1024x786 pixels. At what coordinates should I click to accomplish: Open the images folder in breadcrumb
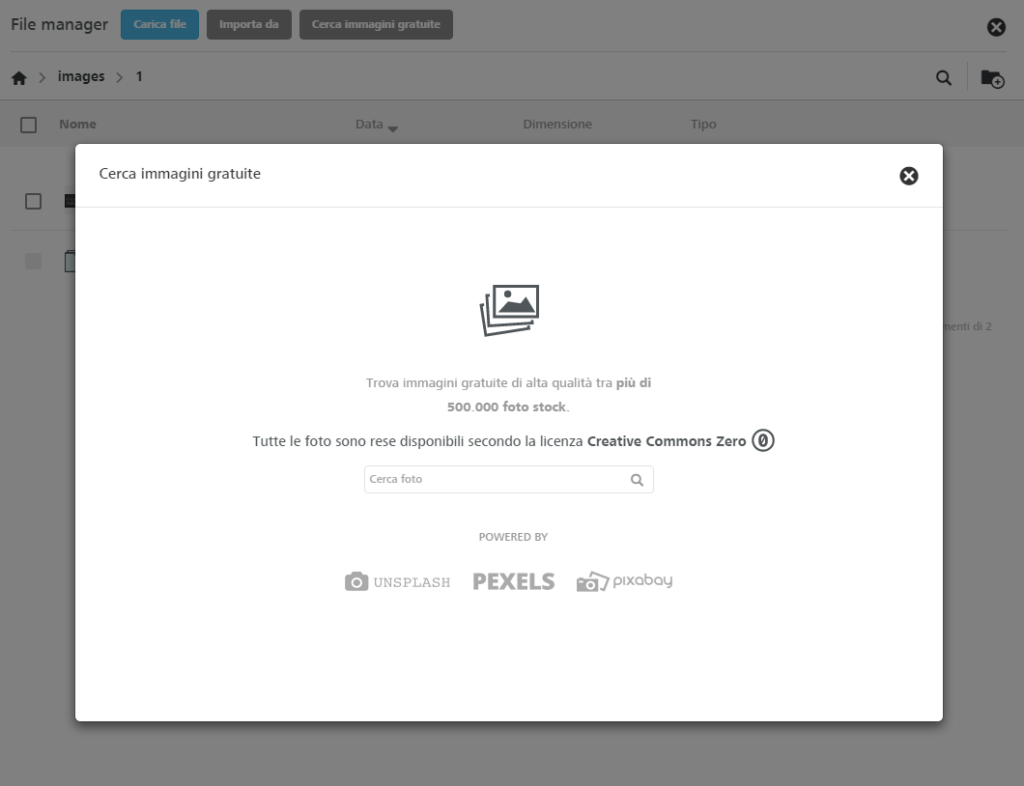pos(81,76)
